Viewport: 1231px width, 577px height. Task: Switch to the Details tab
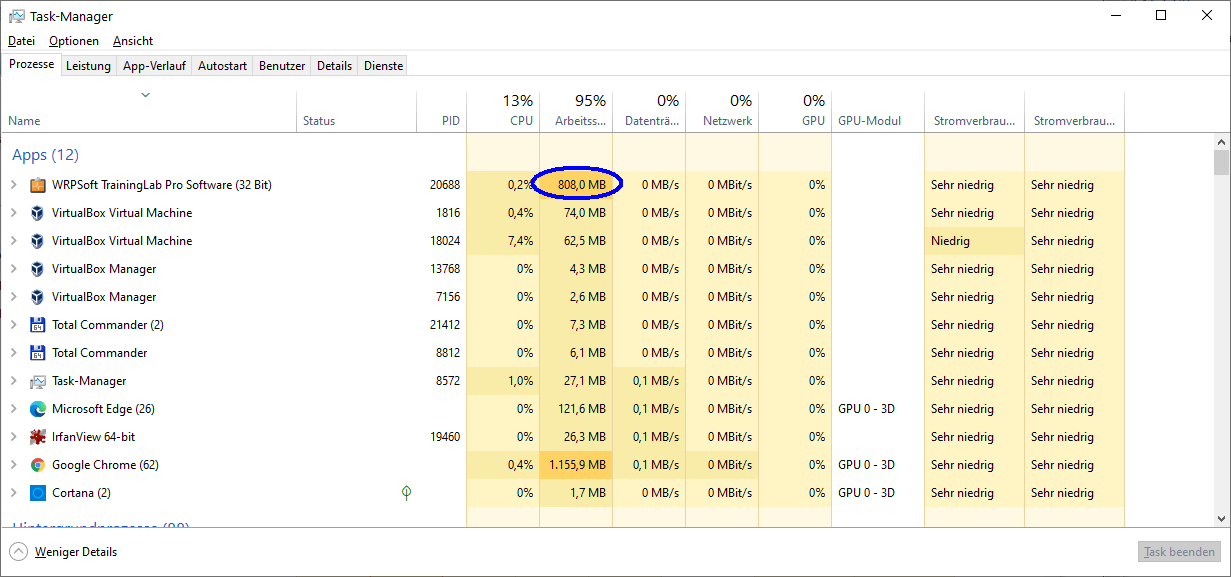coord(334,66)
